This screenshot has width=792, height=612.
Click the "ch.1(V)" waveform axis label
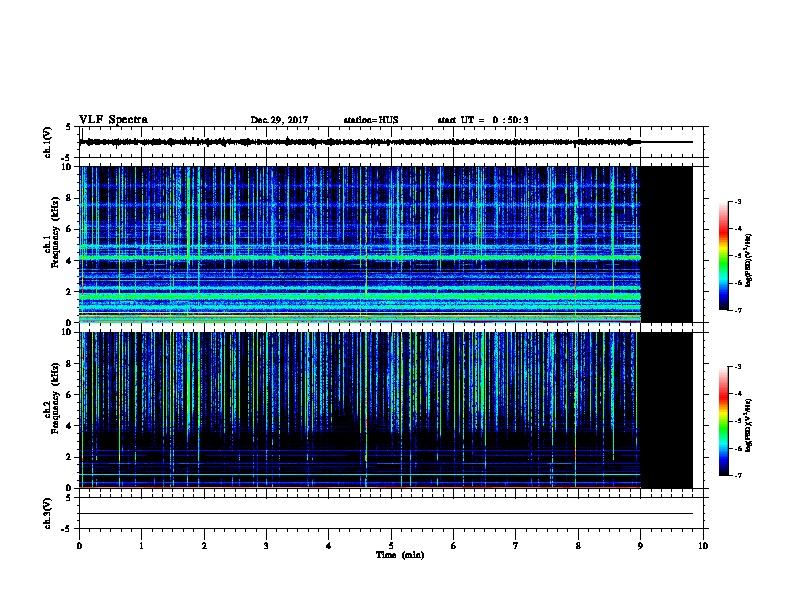pos(47,142)
